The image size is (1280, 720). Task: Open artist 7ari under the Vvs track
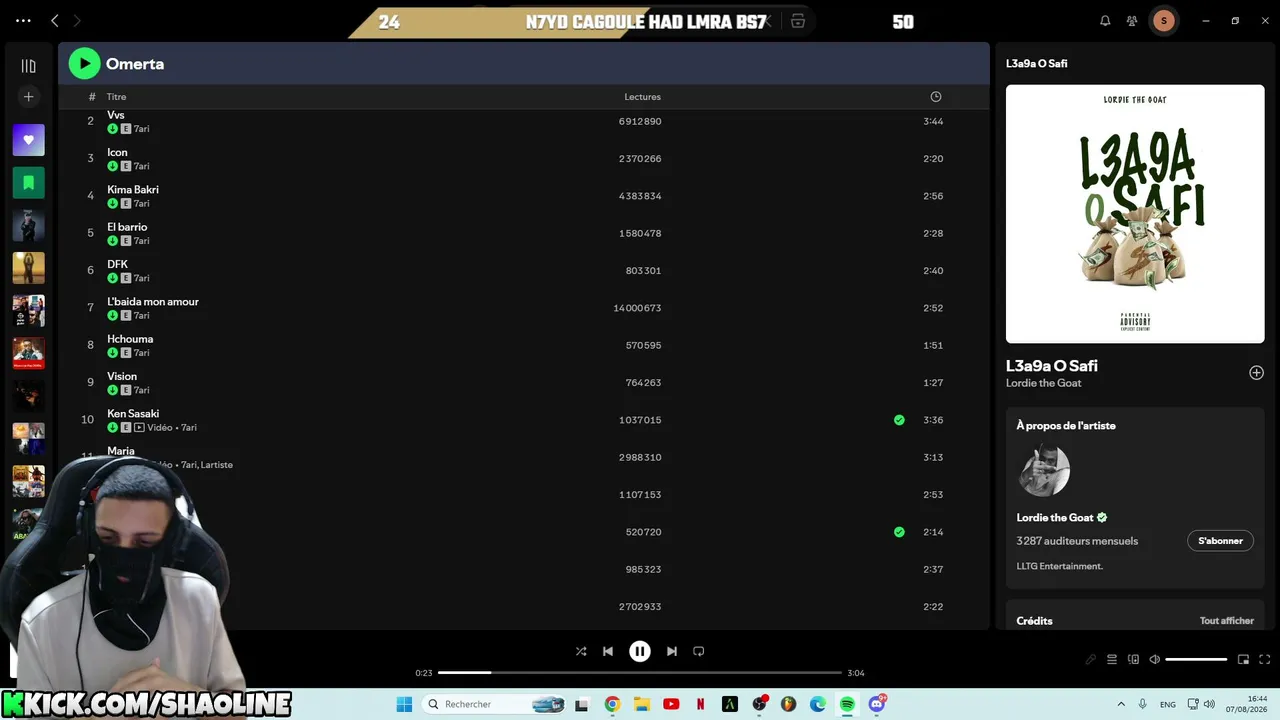click(142, 129)
